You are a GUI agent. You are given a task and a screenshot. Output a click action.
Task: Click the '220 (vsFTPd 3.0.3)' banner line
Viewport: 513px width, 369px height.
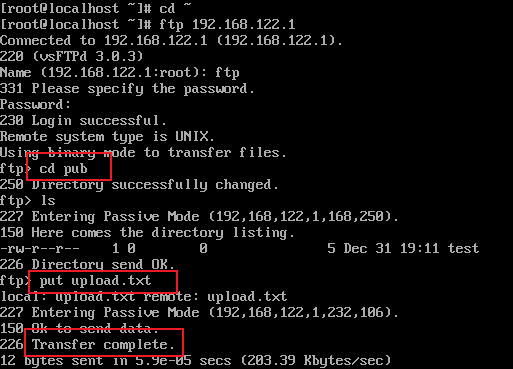point(71,56)
